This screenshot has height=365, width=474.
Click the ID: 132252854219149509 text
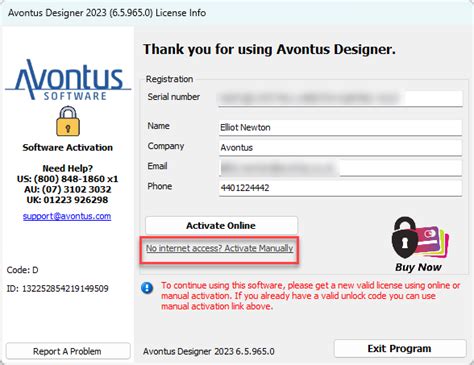[x=58, y=289]
